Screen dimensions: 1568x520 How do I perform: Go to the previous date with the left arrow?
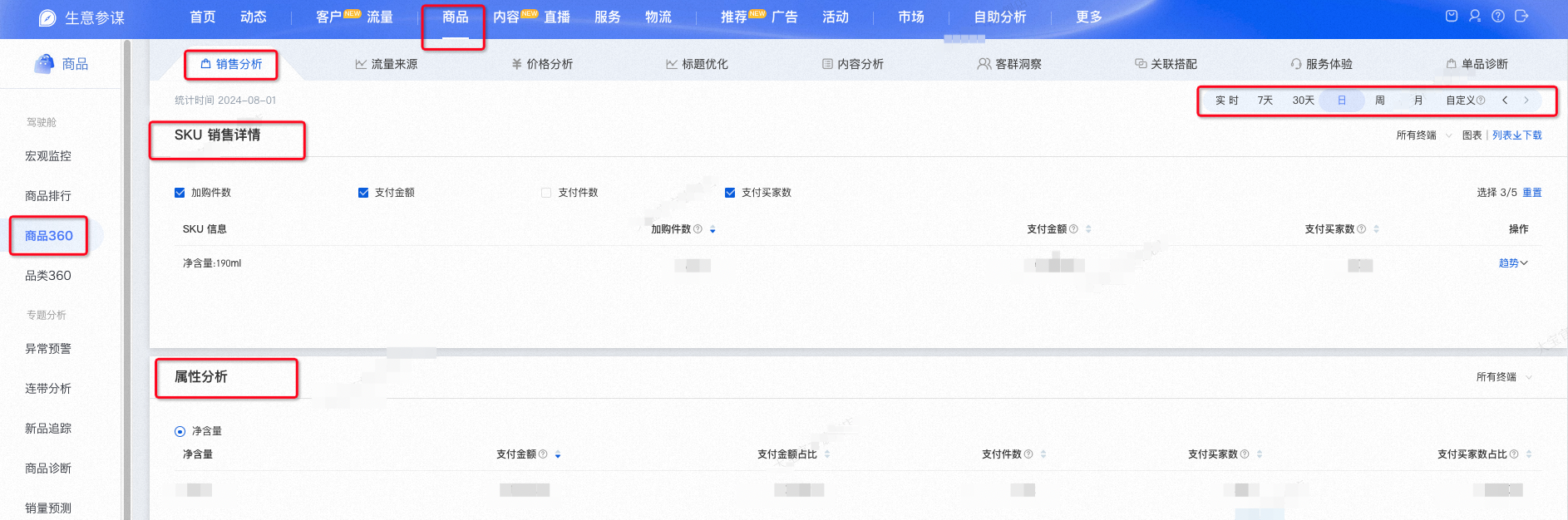[x=1505, y=101]
